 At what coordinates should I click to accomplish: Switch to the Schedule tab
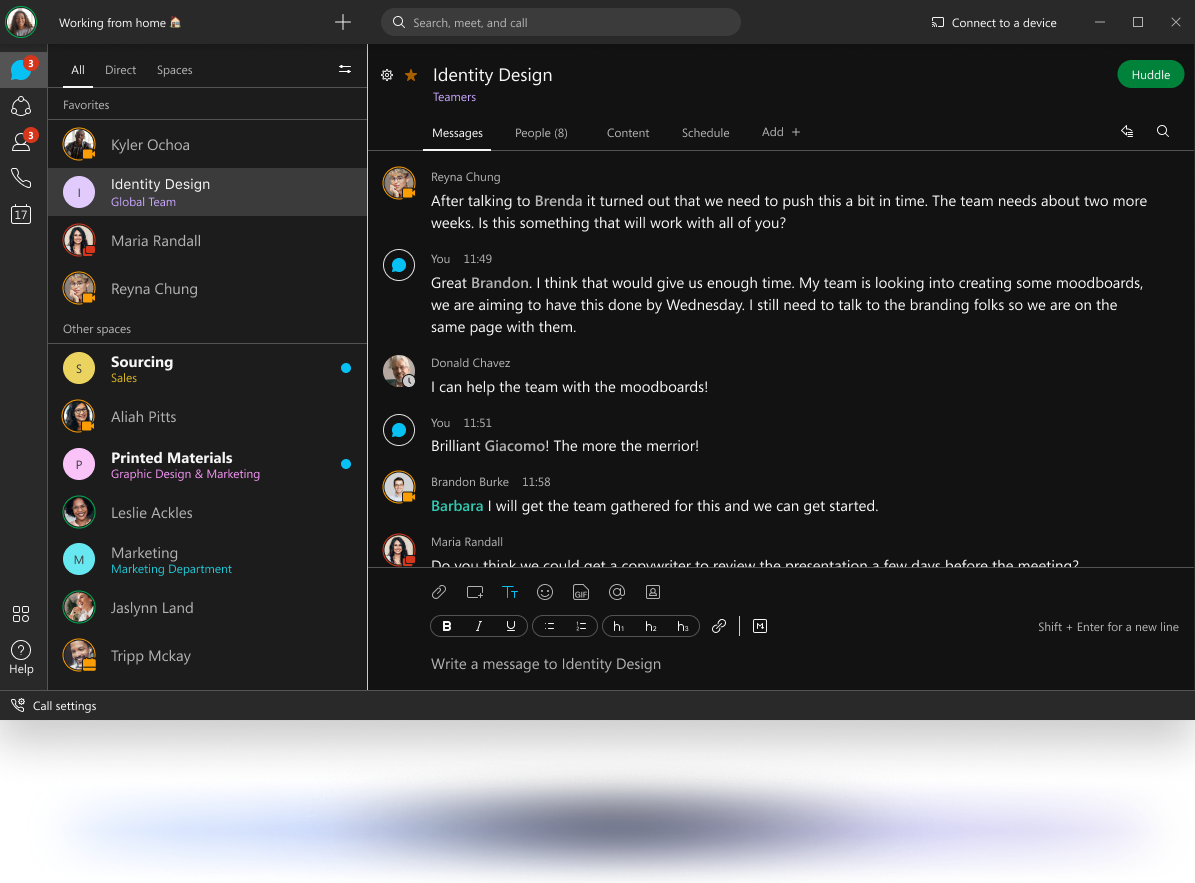pyautogui.click(x=706, y=133)
